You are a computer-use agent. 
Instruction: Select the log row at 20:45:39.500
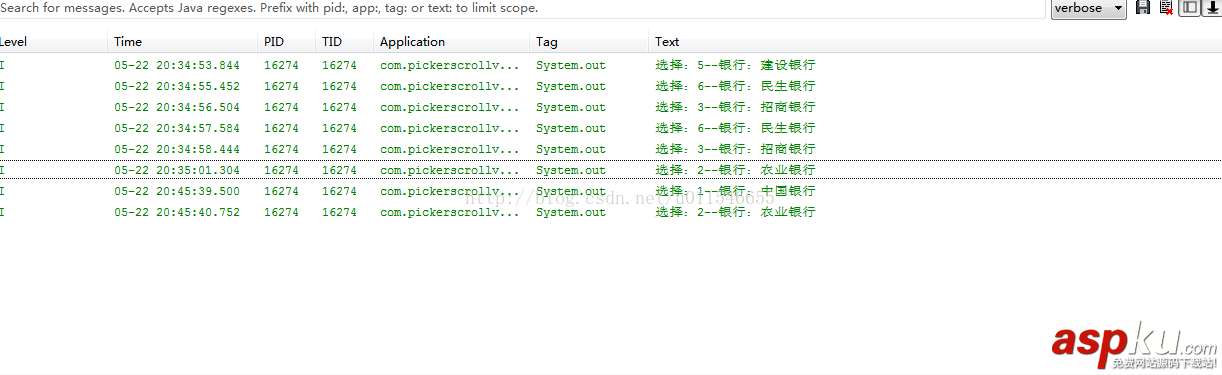[611, 191]
